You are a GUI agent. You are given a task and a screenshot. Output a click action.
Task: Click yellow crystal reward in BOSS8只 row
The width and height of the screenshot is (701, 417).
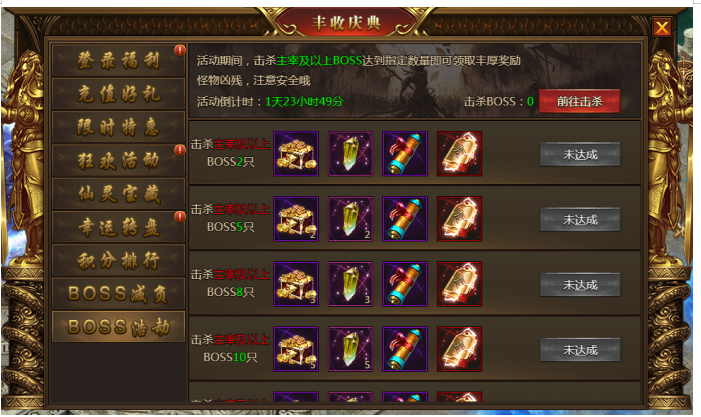point(350,284)
